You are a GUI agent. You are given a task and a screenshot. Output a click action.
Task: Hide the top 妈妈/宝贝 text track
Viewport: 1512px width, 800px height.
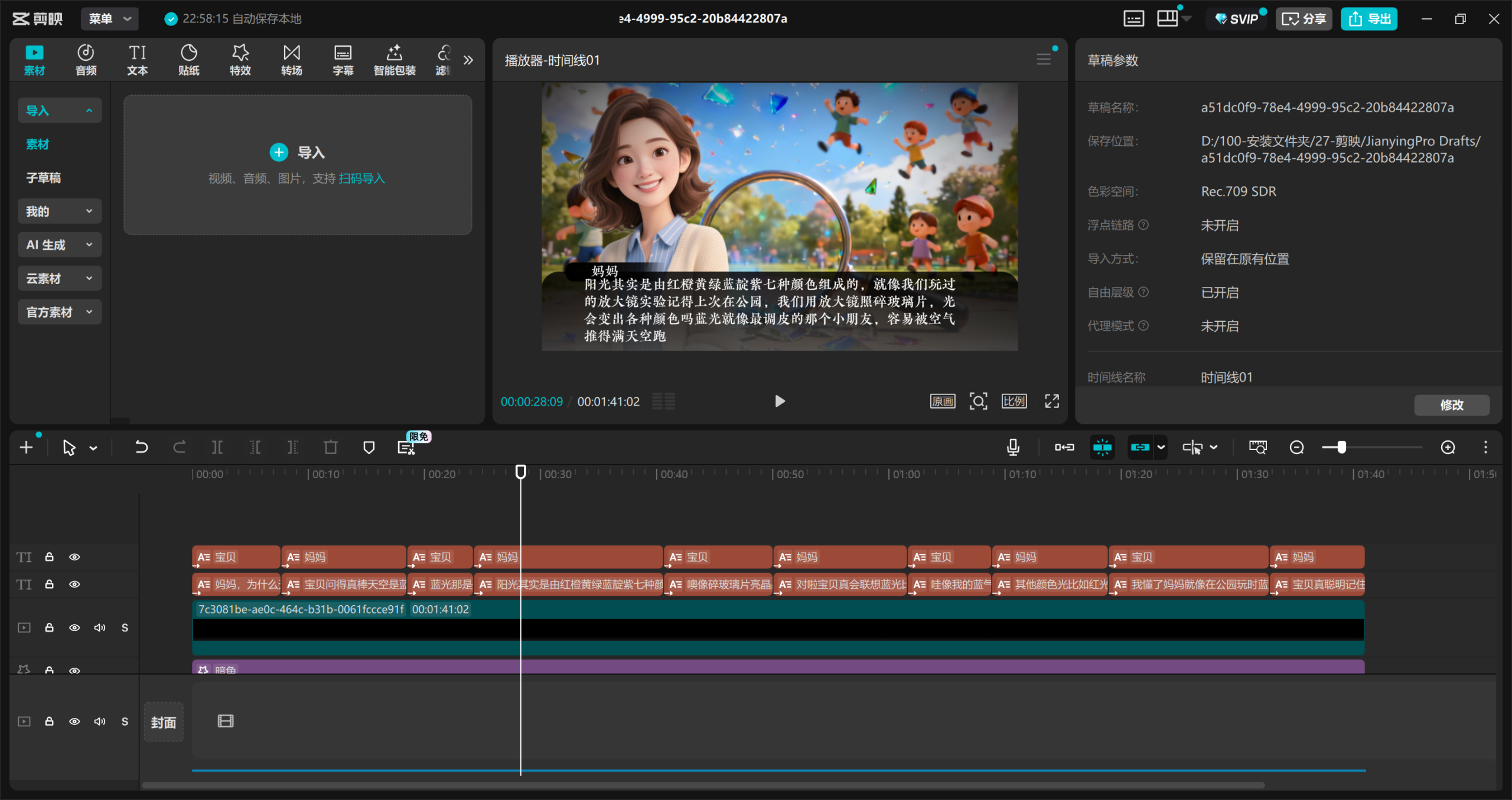coord(74,557)
